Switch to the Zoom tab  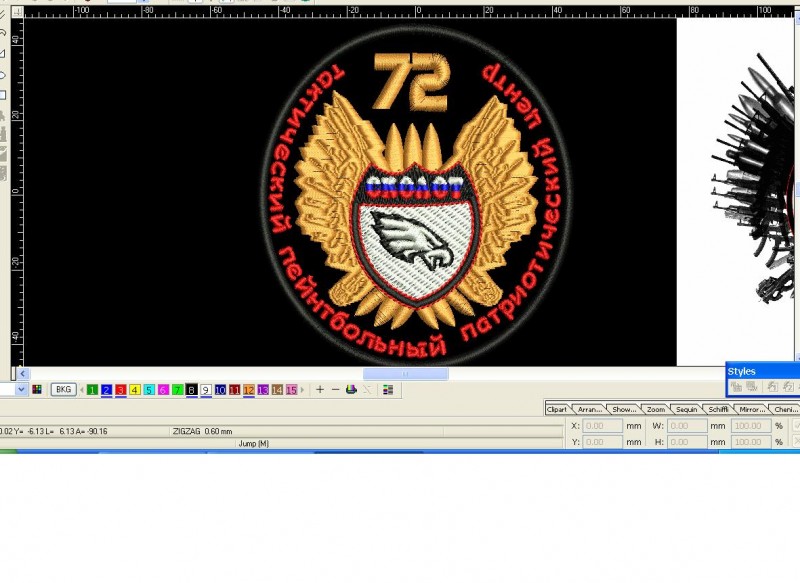[x=656, y=409]
